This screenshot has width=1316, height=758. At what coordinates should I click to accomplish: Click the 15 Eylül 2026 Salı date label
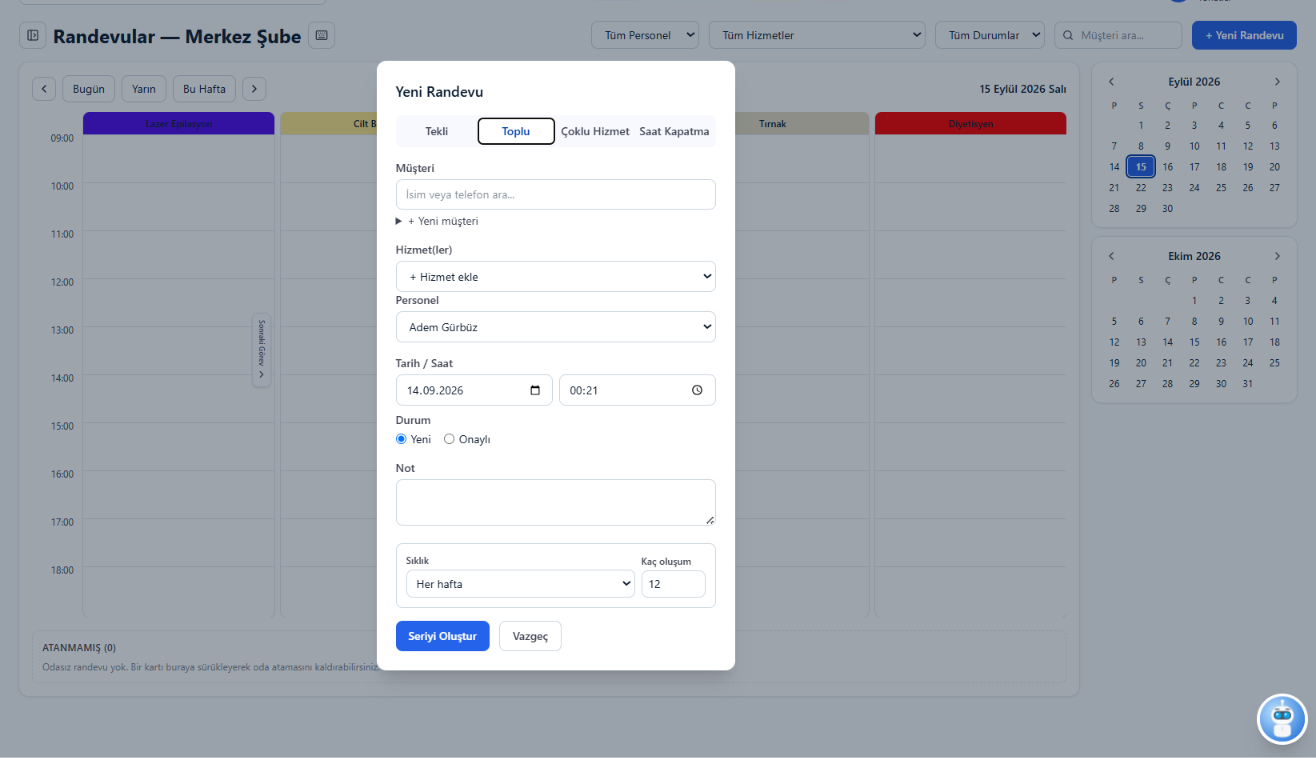point(1023,89)
